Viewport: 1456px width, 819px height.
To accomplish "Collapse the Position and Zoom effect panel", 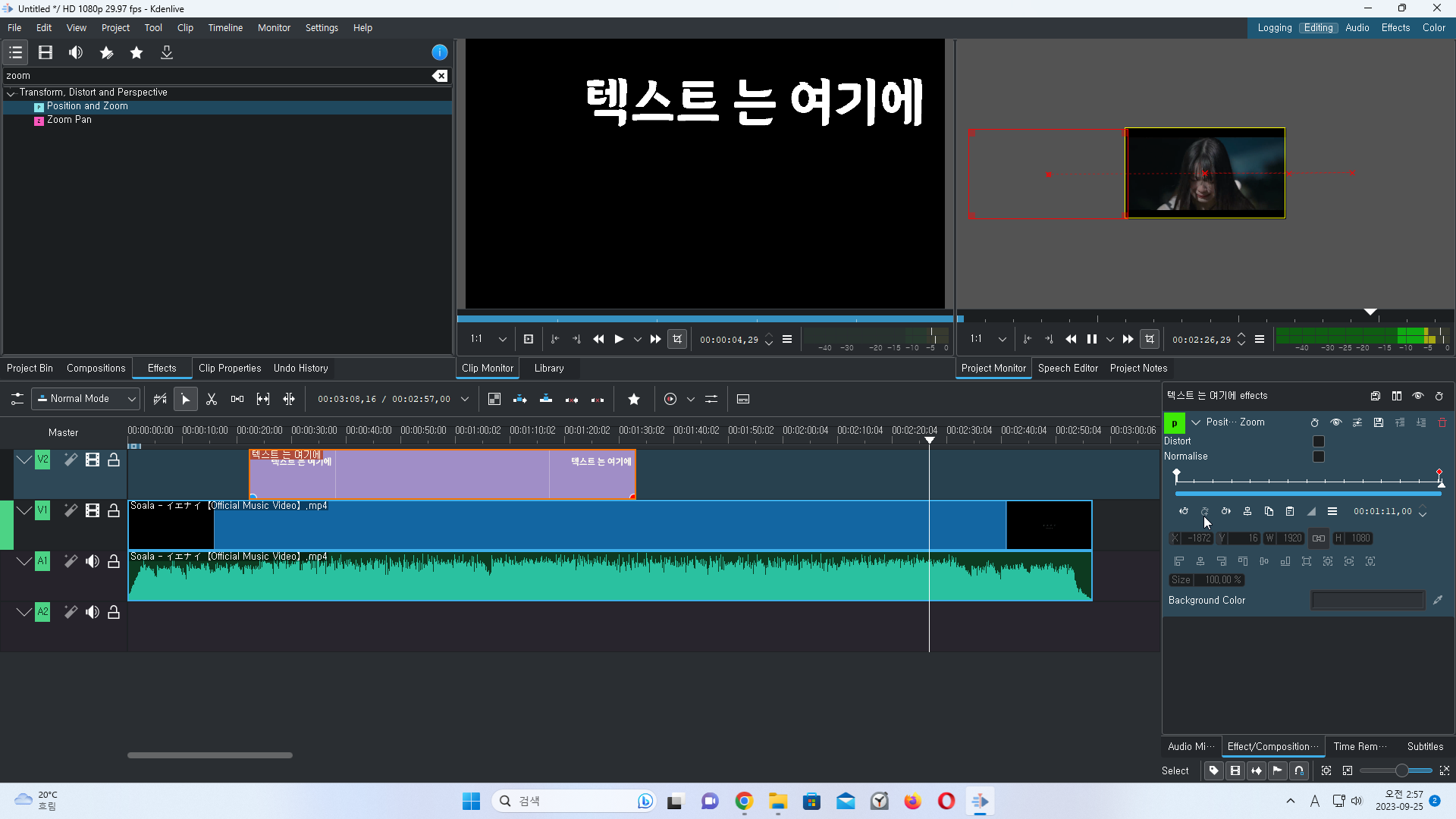I will click(1196, 422).
